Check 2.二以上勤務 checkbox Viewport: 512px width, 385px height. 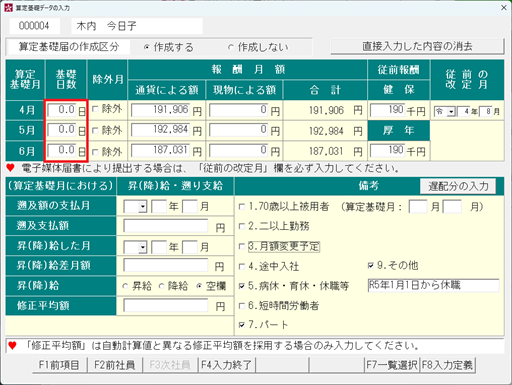[x=242, y=227]
